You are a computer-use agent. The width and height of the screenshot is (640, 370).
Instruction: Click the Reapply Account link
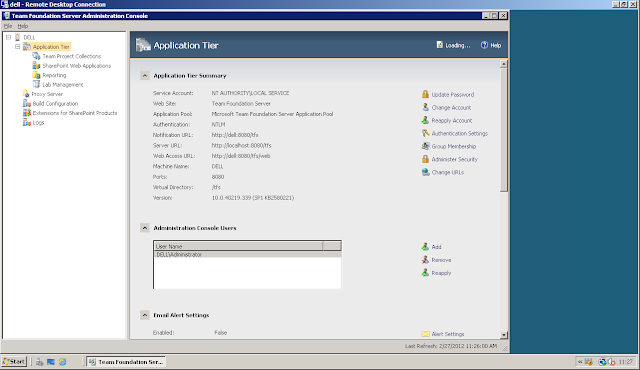pos(452,120)
